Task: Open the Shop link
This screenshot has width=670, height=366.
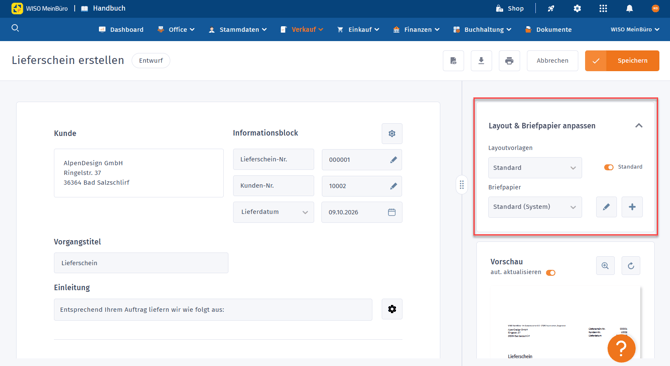Action: click(x=510, y=9)
